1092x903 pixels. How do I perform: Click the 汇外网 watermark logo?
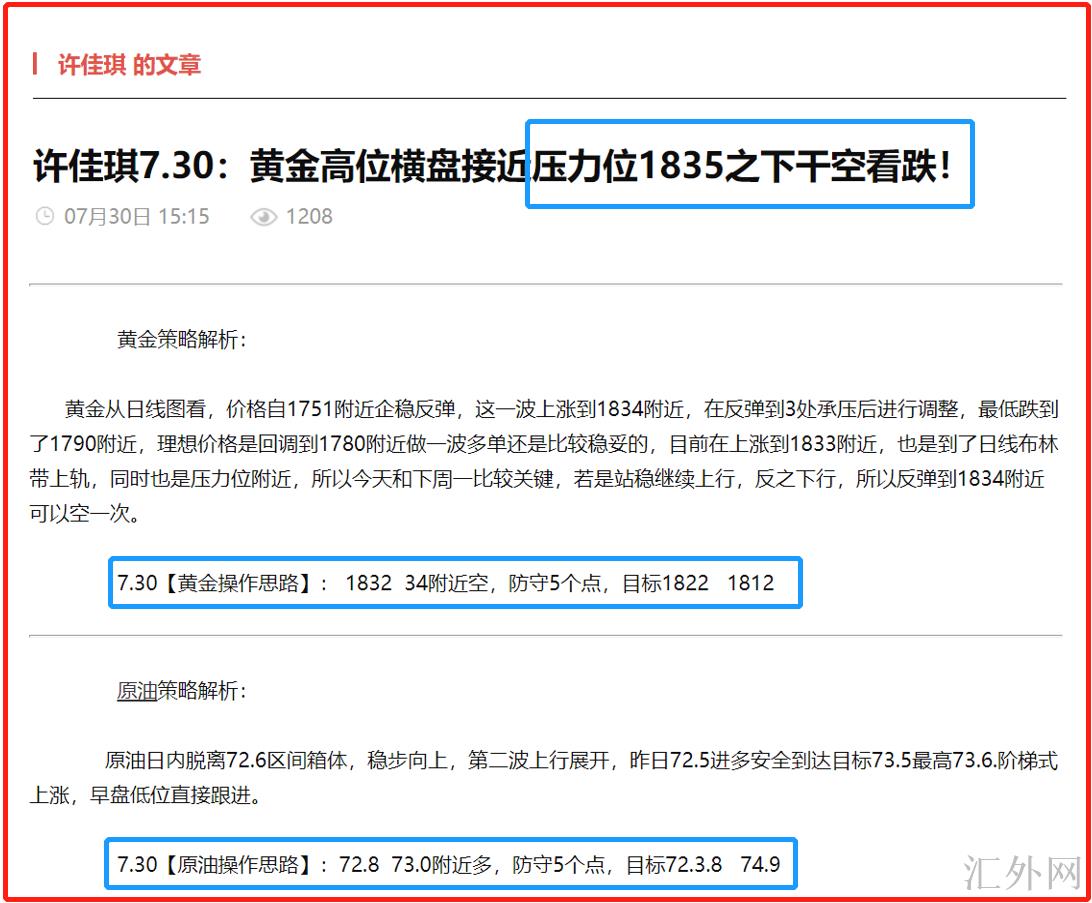pos(1022,872)
